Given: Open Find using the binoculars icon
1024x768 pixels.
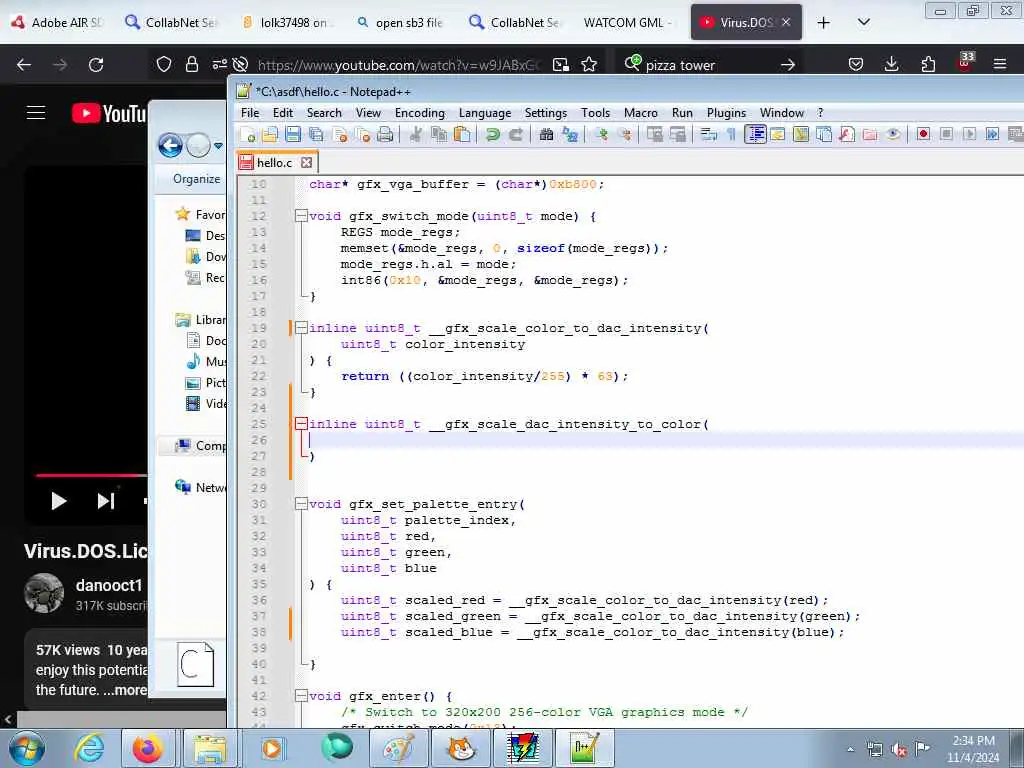Looking at the screenshot, I should pyautogui.click(x=547, y=135).
